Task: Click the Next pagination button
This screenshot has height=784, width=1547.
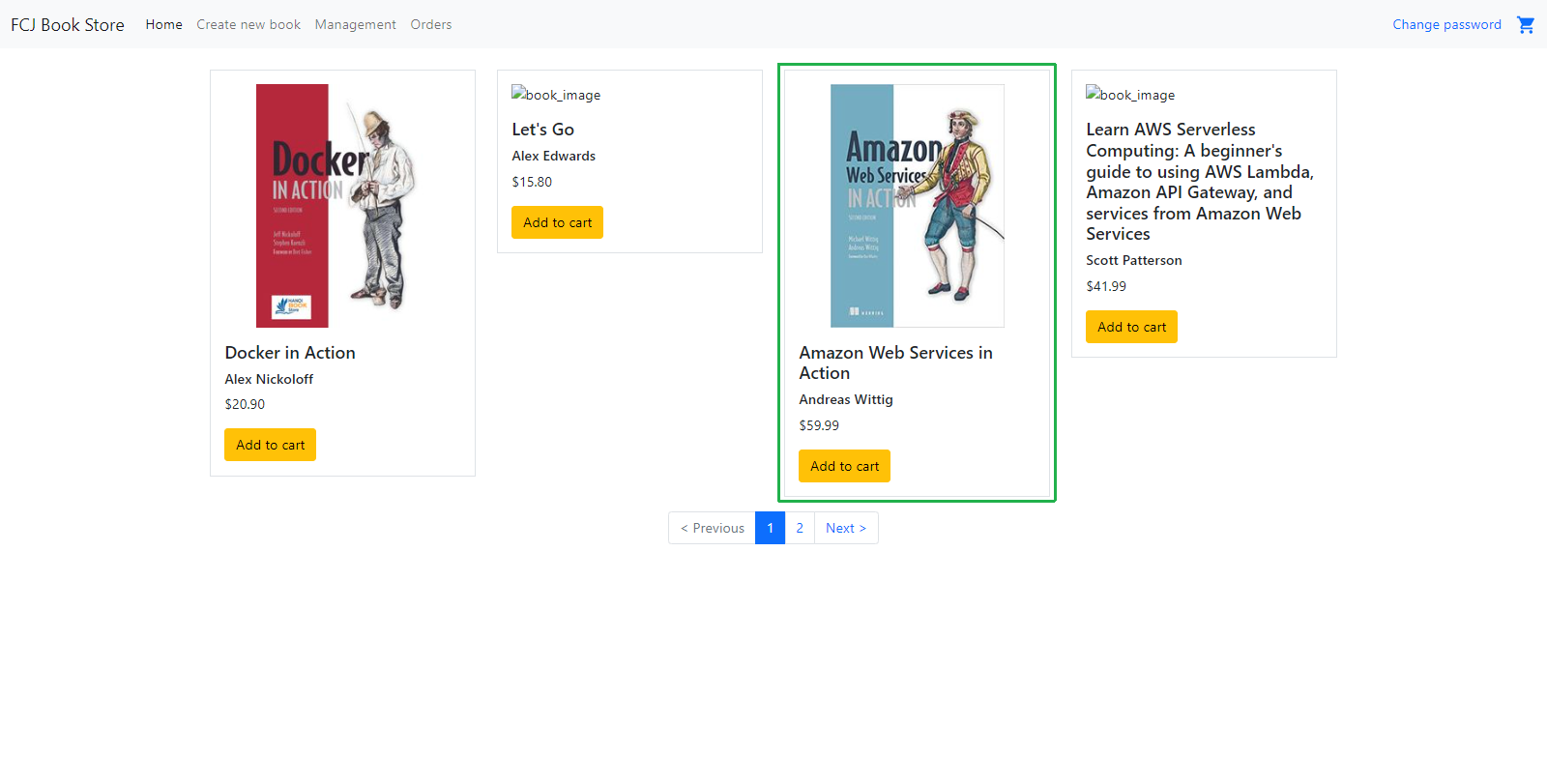Action: click(x=846, y=528)
